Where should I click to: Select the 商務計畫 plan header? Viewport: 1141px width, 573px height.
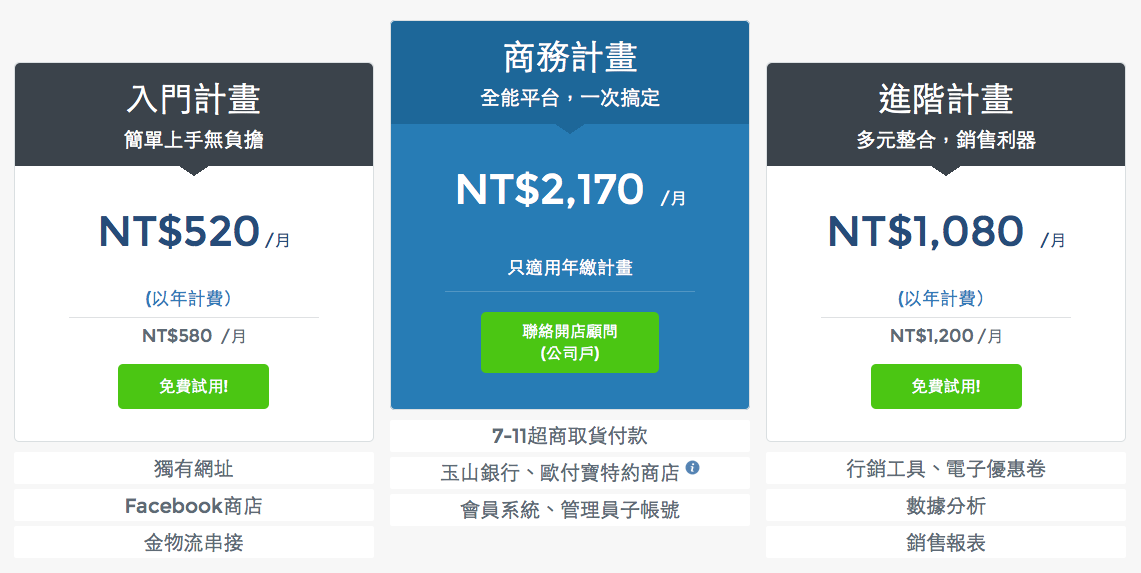pyautogui.click(x=570, y=73)
